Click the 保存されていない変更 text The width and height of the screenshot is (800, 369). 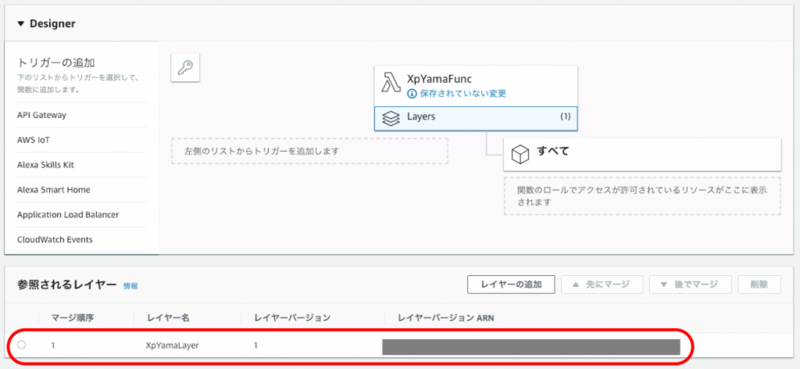coord(463,94)
